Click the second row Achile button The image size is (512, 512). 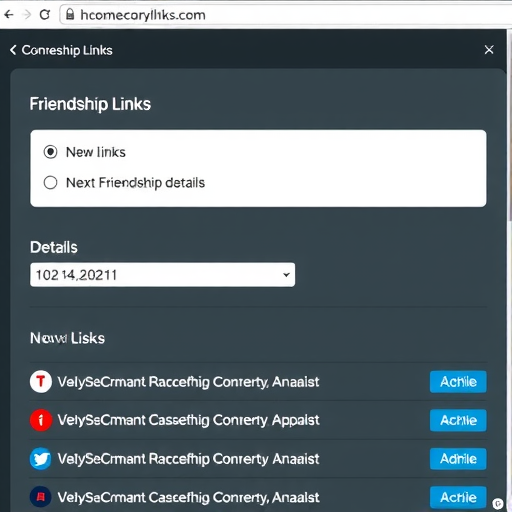[458, 420]
